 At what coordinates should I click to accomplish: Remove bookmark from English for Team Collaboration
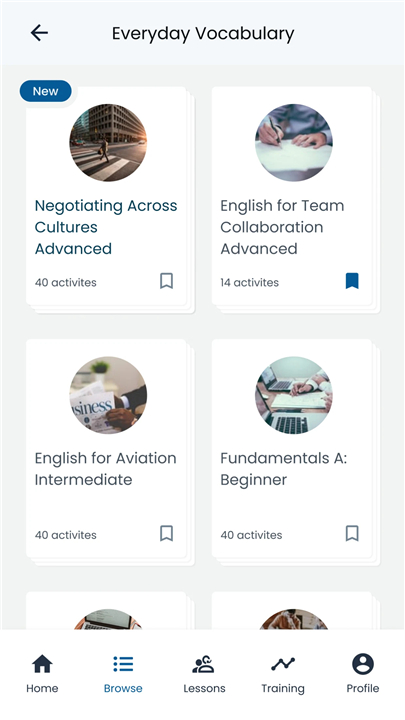point(352,281)
